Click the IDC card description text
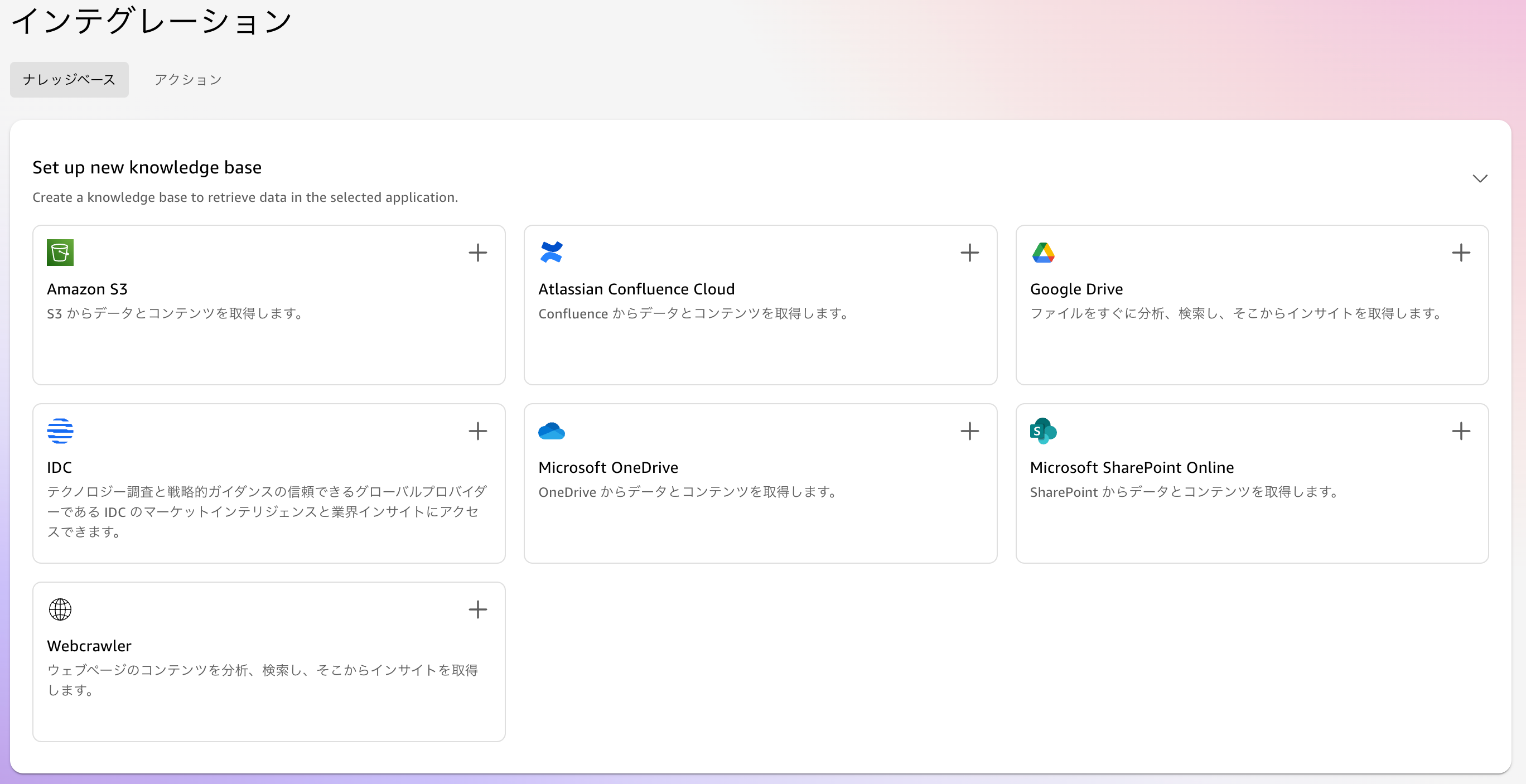Viewport: 1526px width, 784px height. pyautogui.click(x=267, y=512)
